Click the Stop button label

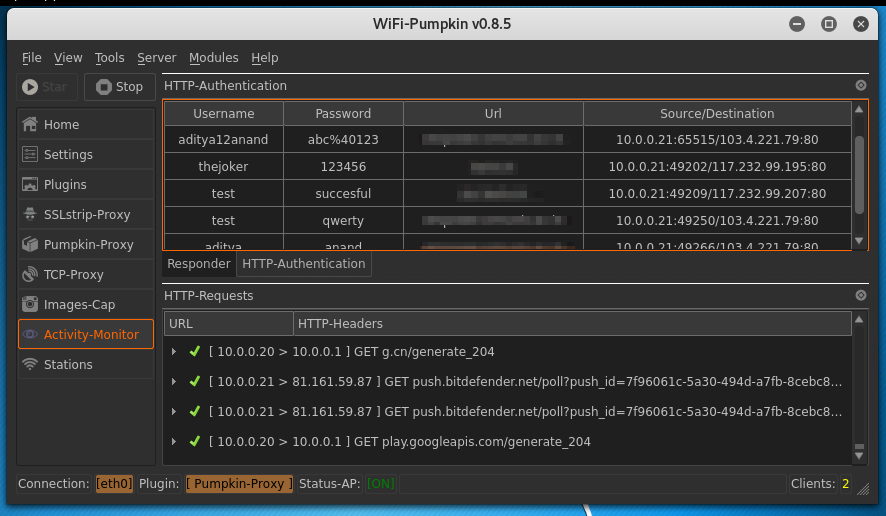[x=129, y=86]
